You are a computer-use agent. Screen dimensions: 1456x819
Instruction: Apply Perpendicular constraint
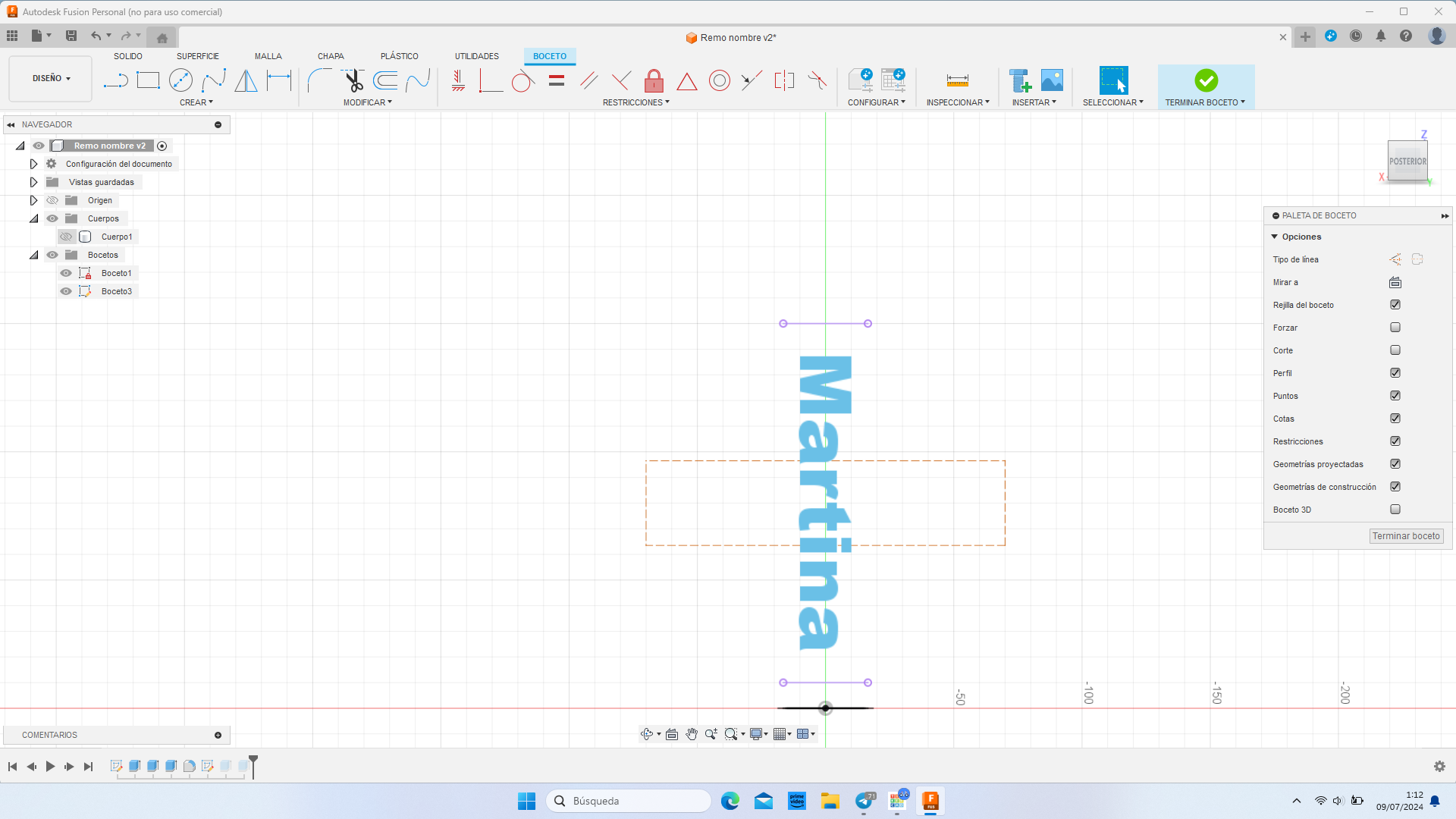[x=621, y=80]
